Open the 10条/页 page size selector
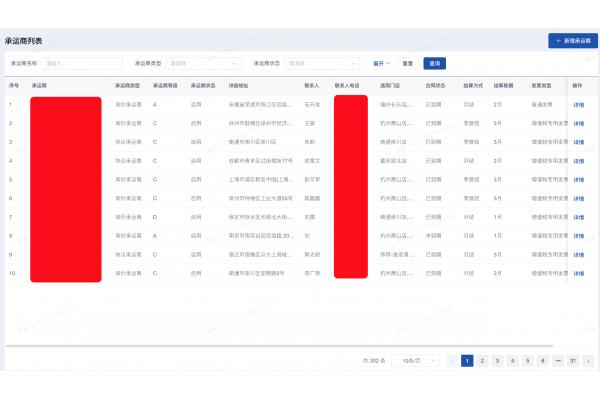The image size is (600, 400). tap(414, 360)
